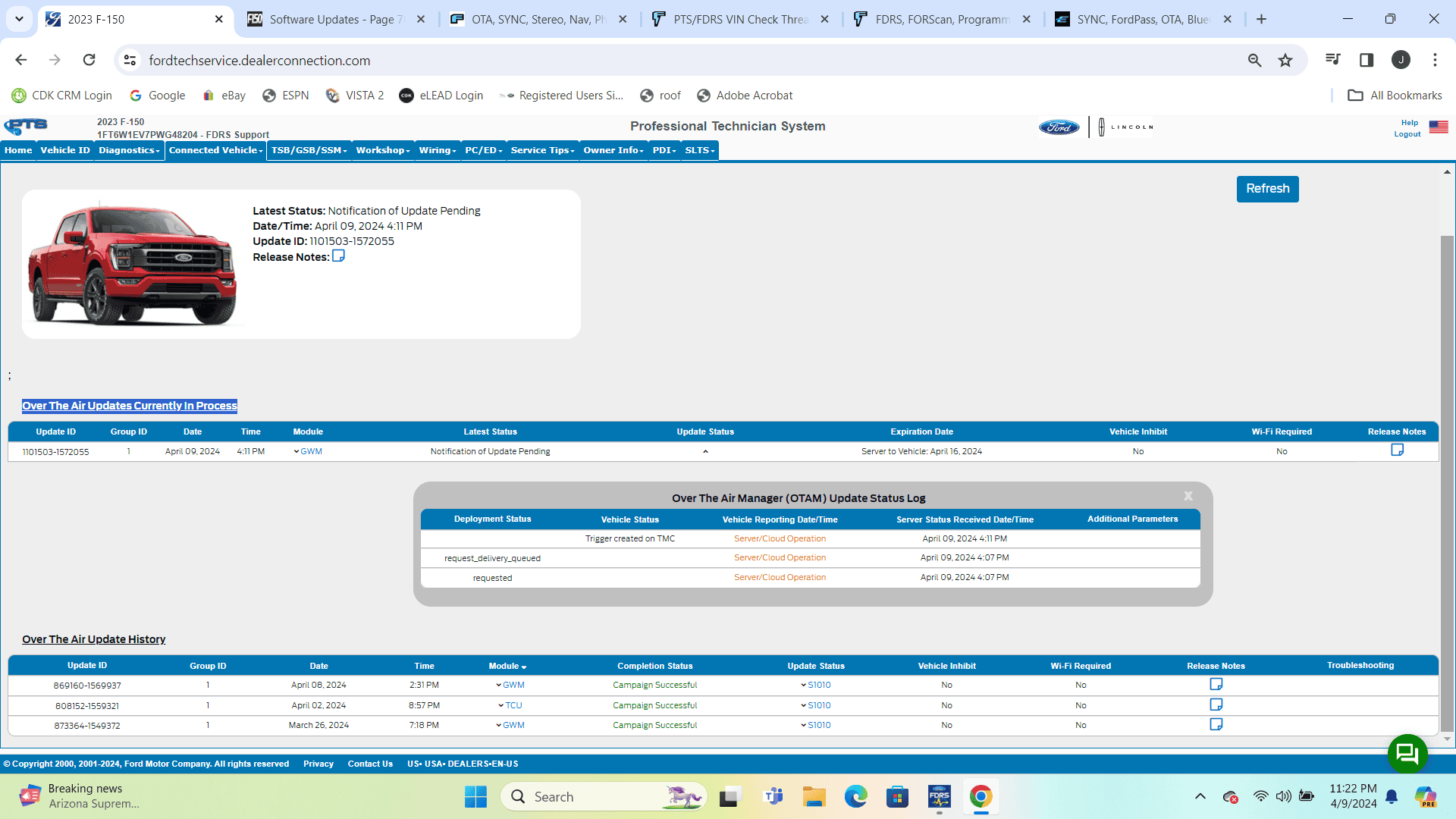Open the Home menu item
The width and height of the screenshot is (1456, 819).
(x=18, y=150)
